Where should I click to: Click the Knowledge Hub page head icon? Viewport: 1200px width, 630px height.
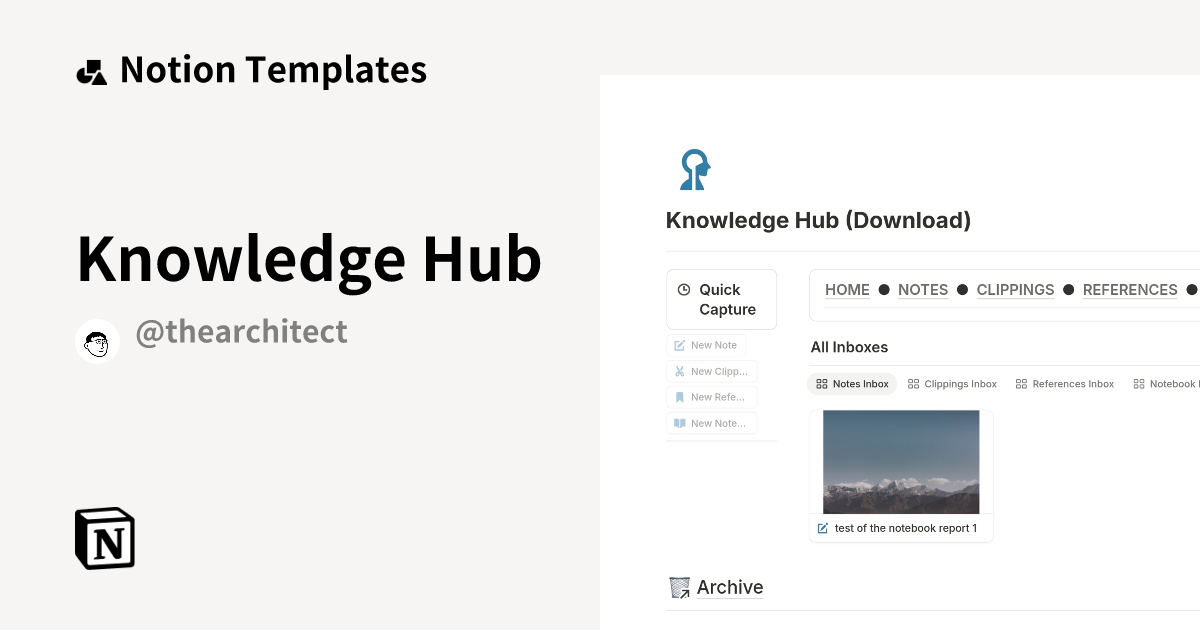pyautogui.click(x=694, y=169)
